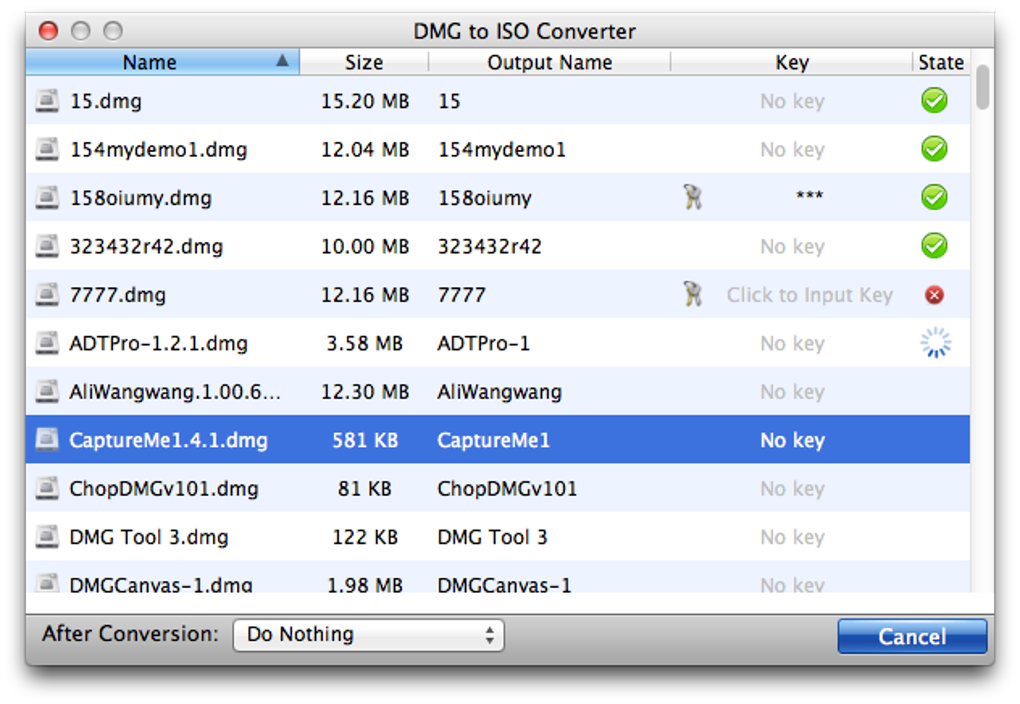Click the Output Name column header

[x=549, y=62]
